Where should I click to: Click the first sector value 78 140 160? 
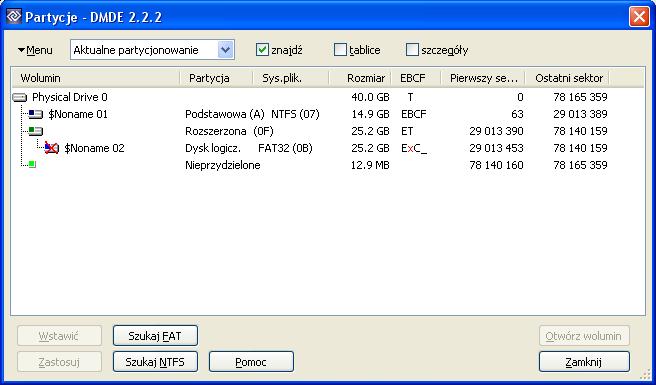pos(496,165)
